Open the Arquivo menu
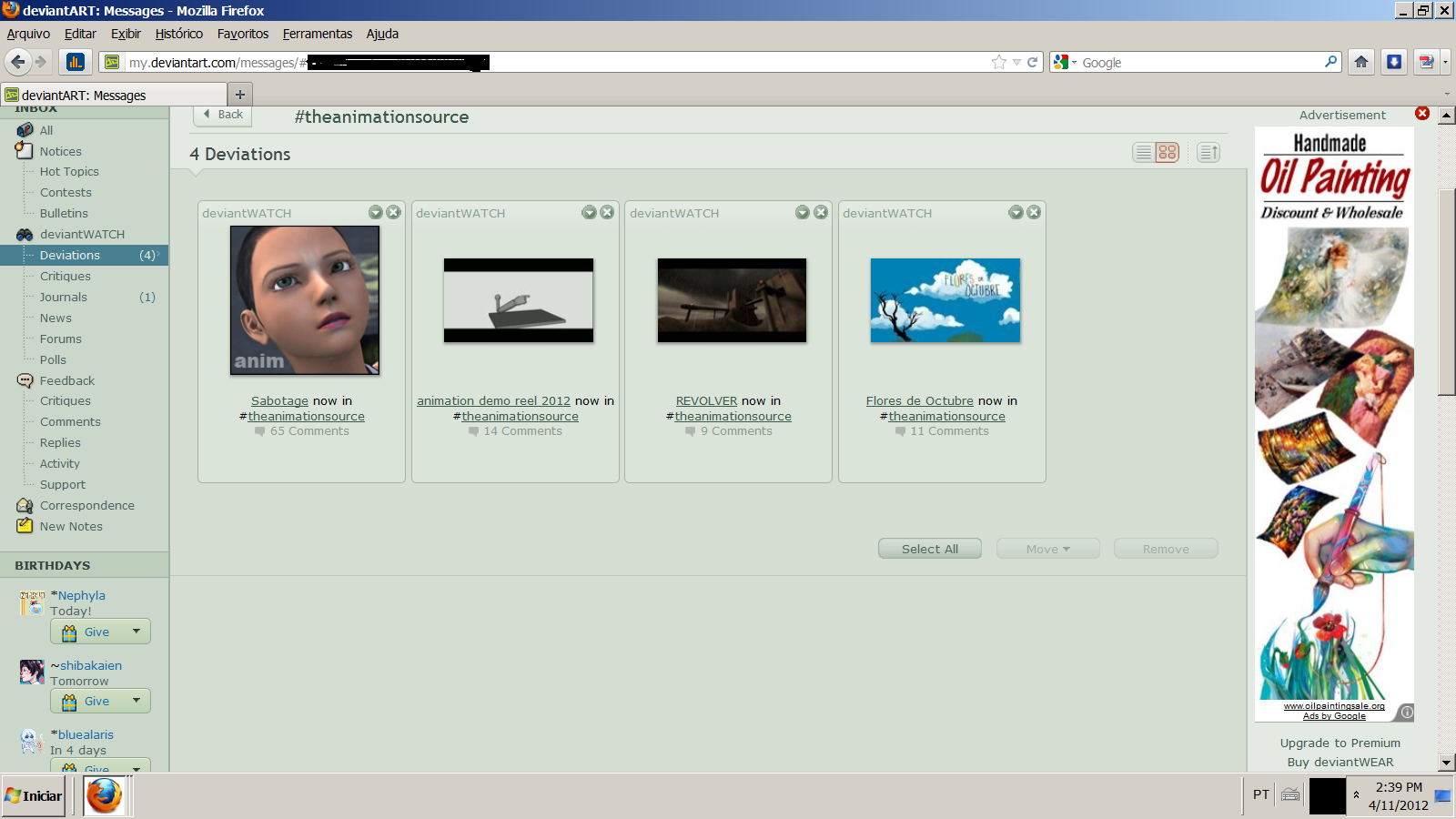The width and height of the screenshot is (1456, 819). tap(28, 34)
